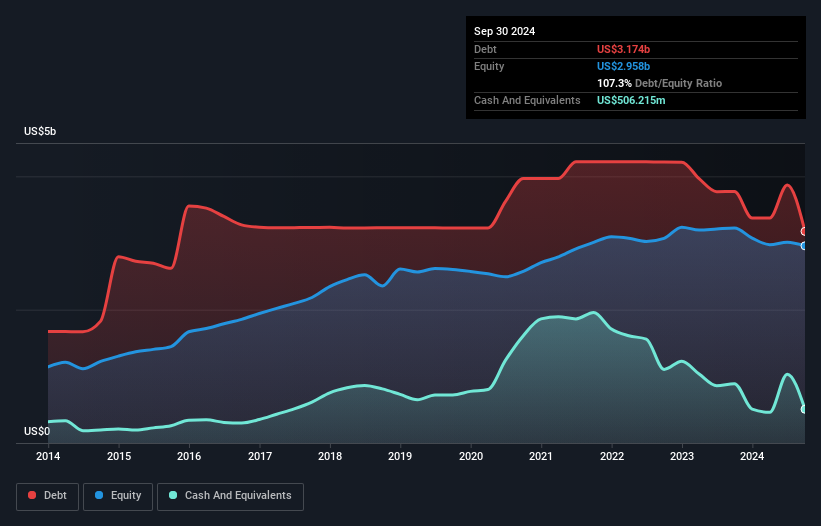Click the 107.3% Debt/Equity Ratio text

(659, 83)
